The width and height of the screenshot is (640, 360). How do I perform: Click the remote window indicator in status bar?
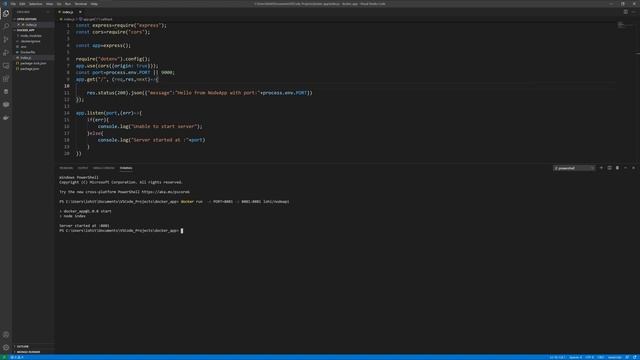4,357
